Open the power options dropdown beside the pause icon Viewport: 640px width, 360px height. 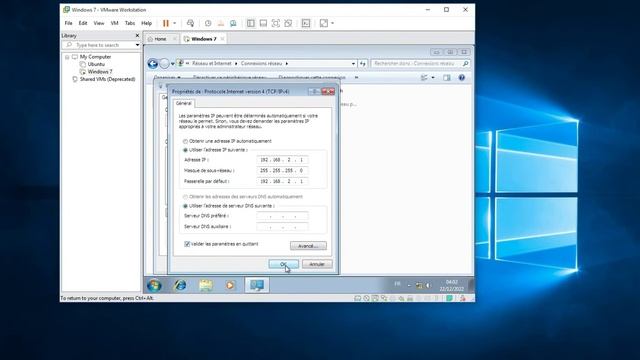175,23
